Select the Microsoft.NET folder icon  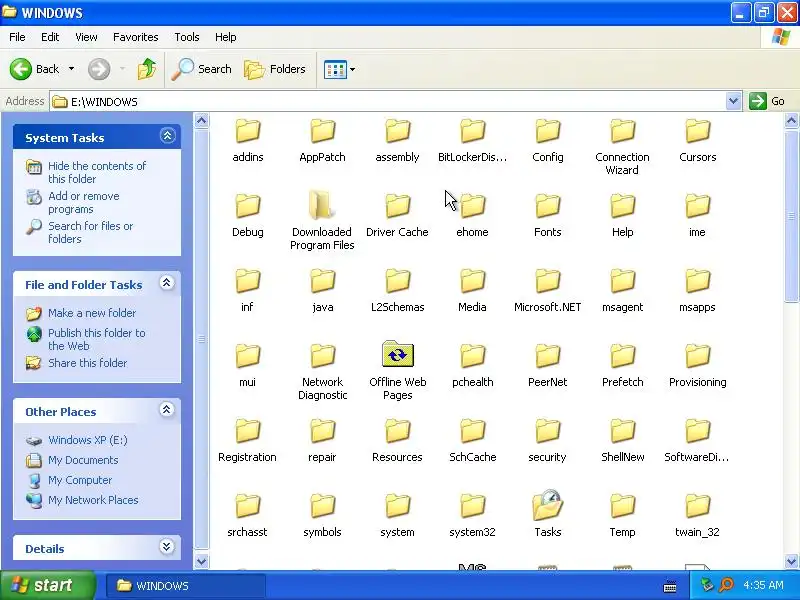point(547,281)
